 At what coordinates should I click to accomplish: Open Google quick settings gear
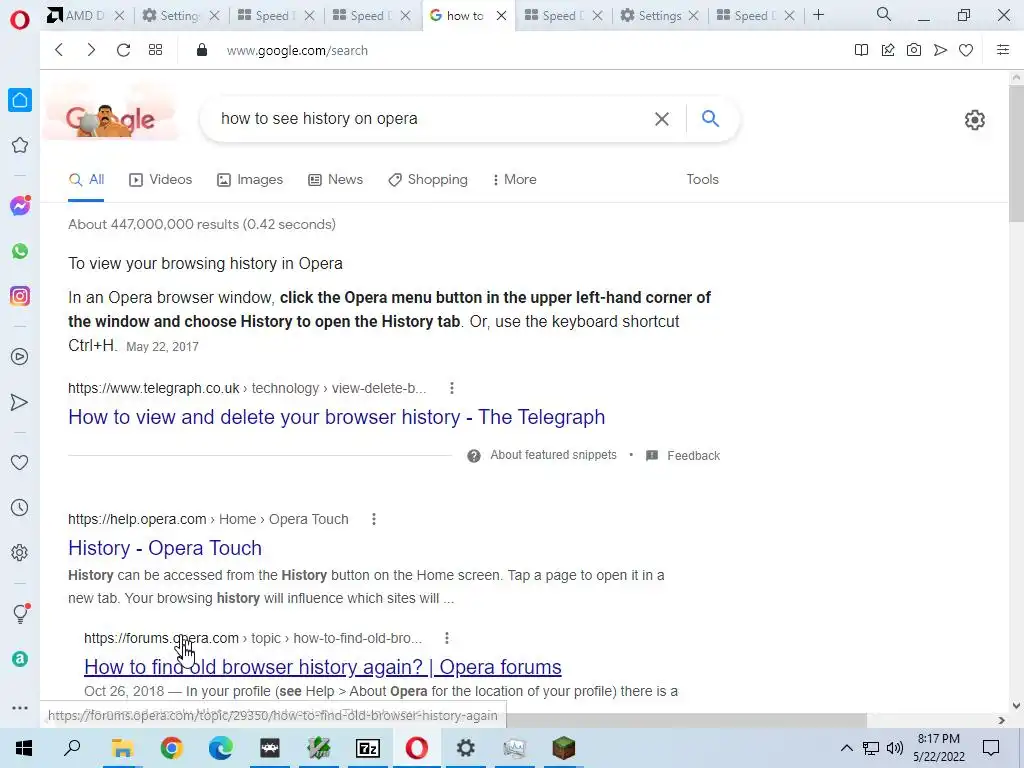[974, 120]
